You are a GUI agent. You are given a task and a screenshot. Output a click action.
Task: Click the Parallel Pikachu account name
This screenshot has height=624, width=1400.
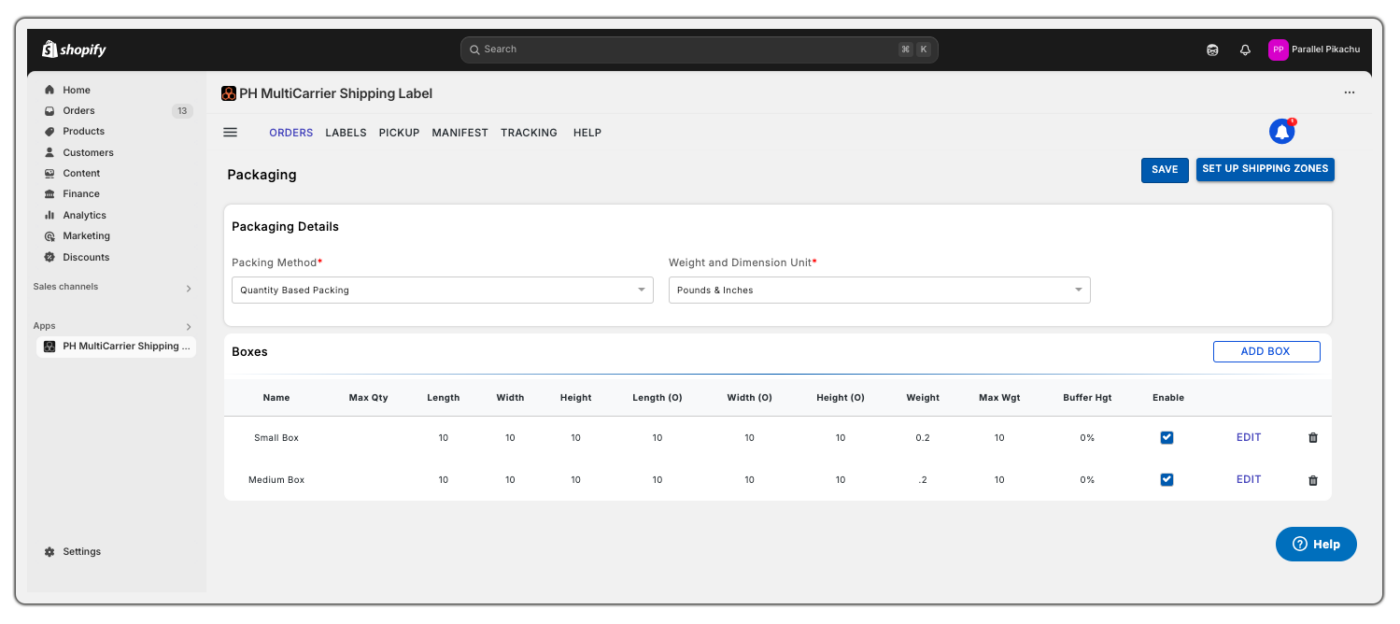click(x=1326, y=49)
